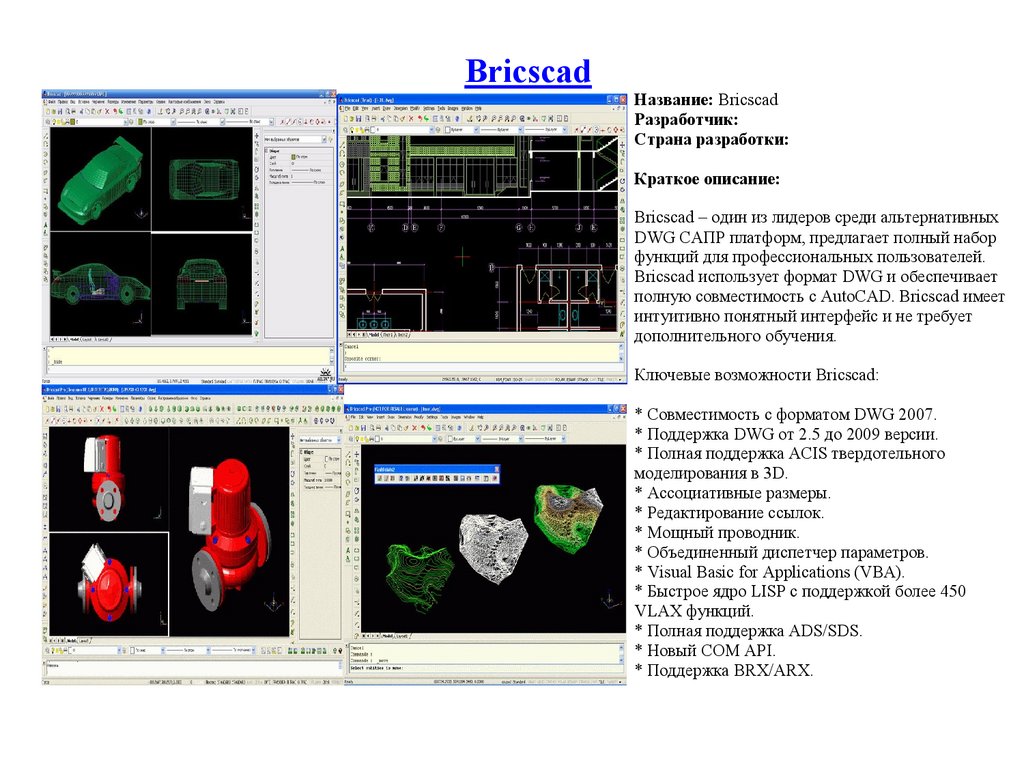
Task: Open layer dropdown in car model window
Action: coord(126,122)
